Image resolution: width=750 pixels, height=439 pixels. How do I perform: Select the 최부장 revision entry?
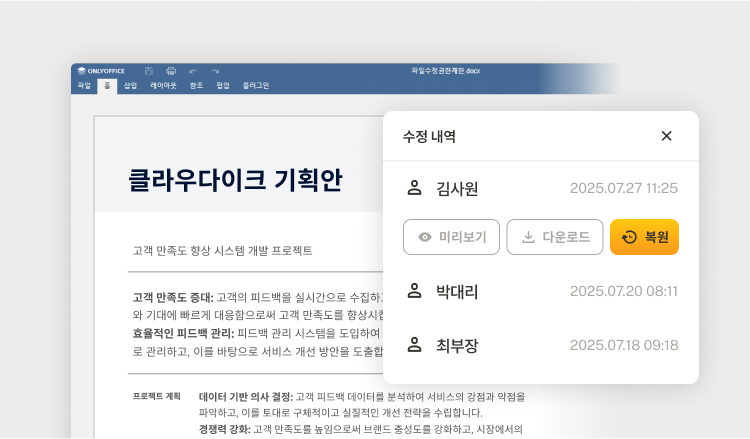point(541,345)
